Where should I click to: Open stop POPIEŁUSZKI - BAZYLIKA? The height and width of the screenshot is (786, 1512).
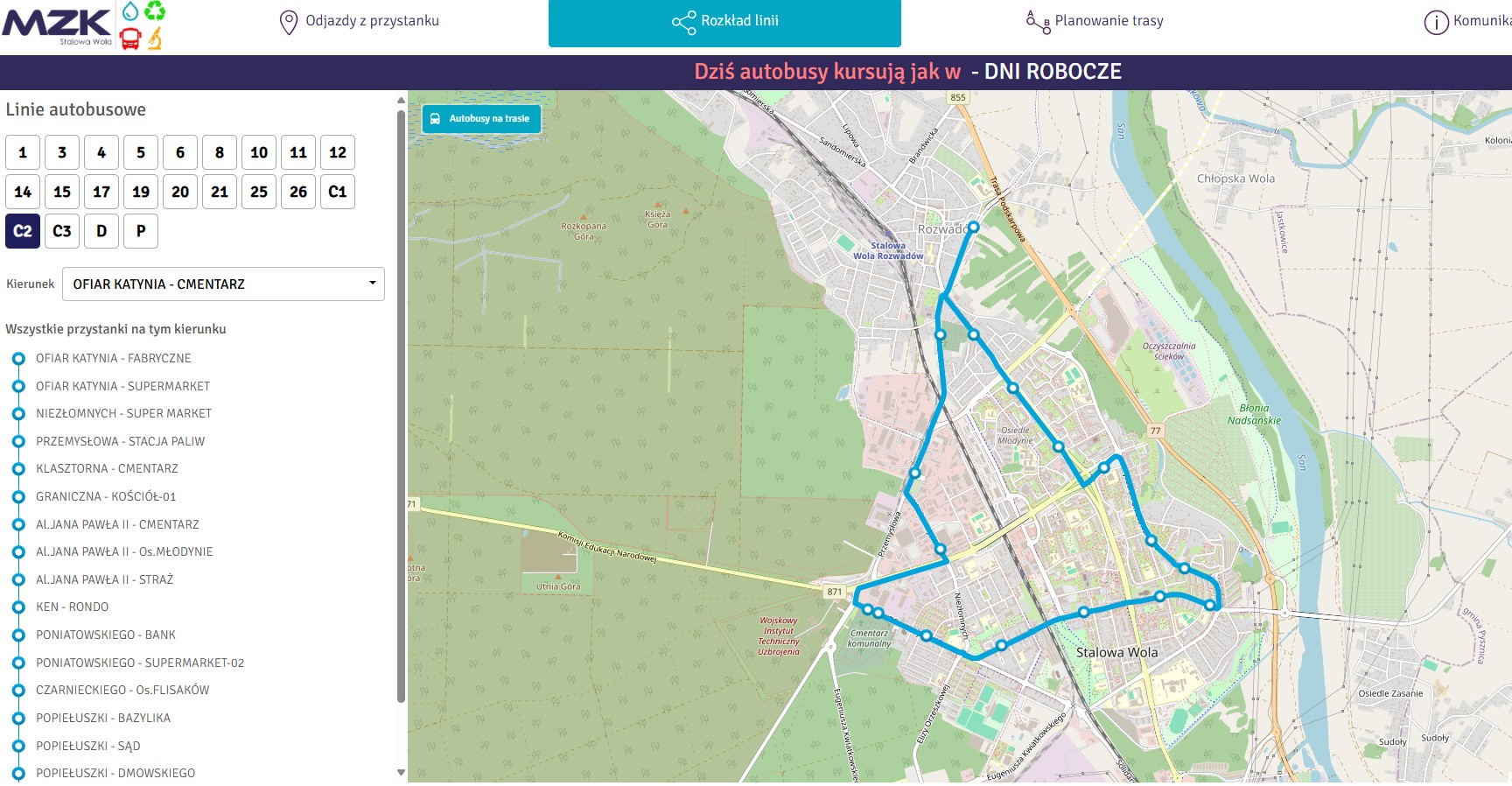click(x=103, y=719)
